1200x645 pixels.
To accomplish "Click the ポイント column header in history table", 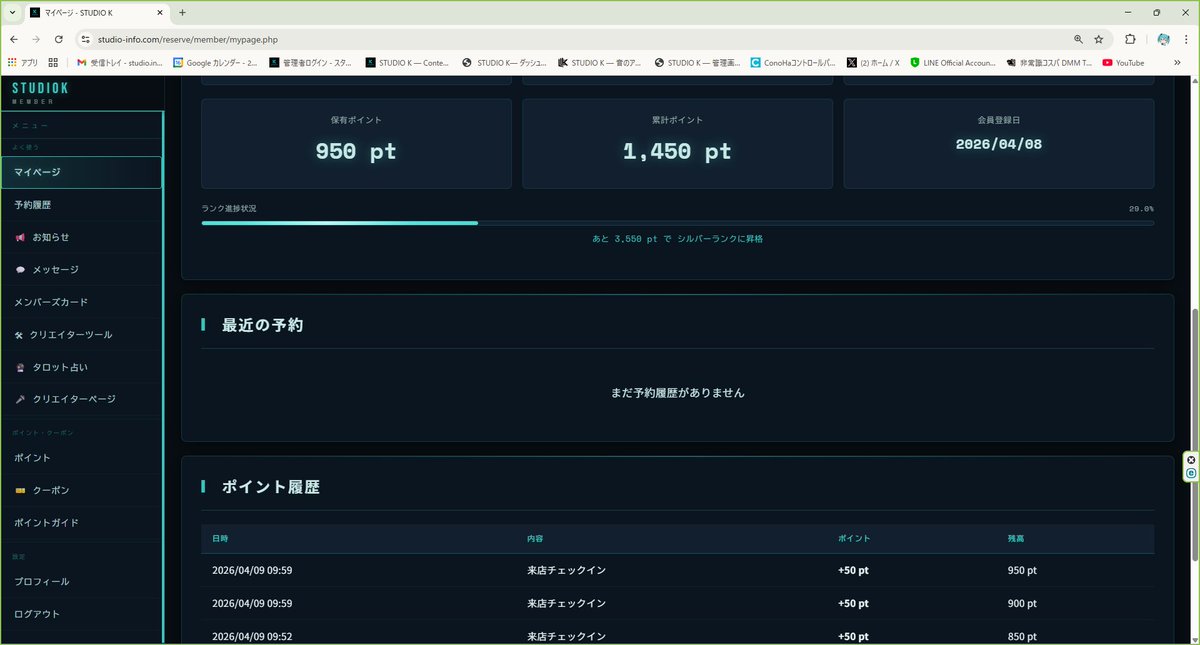I will point(854,539).
